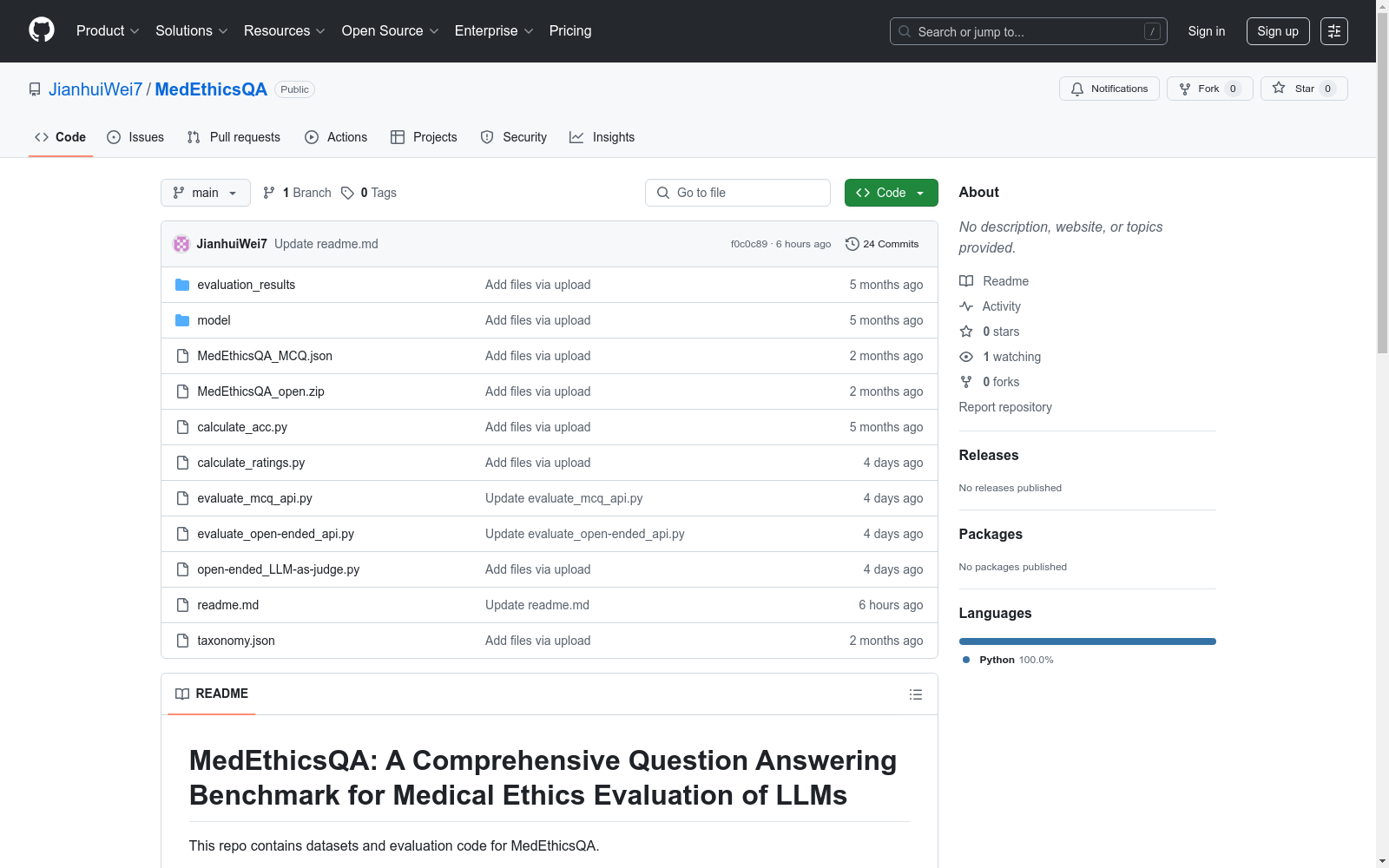Open the Packages section heading link

coord(991,534)
